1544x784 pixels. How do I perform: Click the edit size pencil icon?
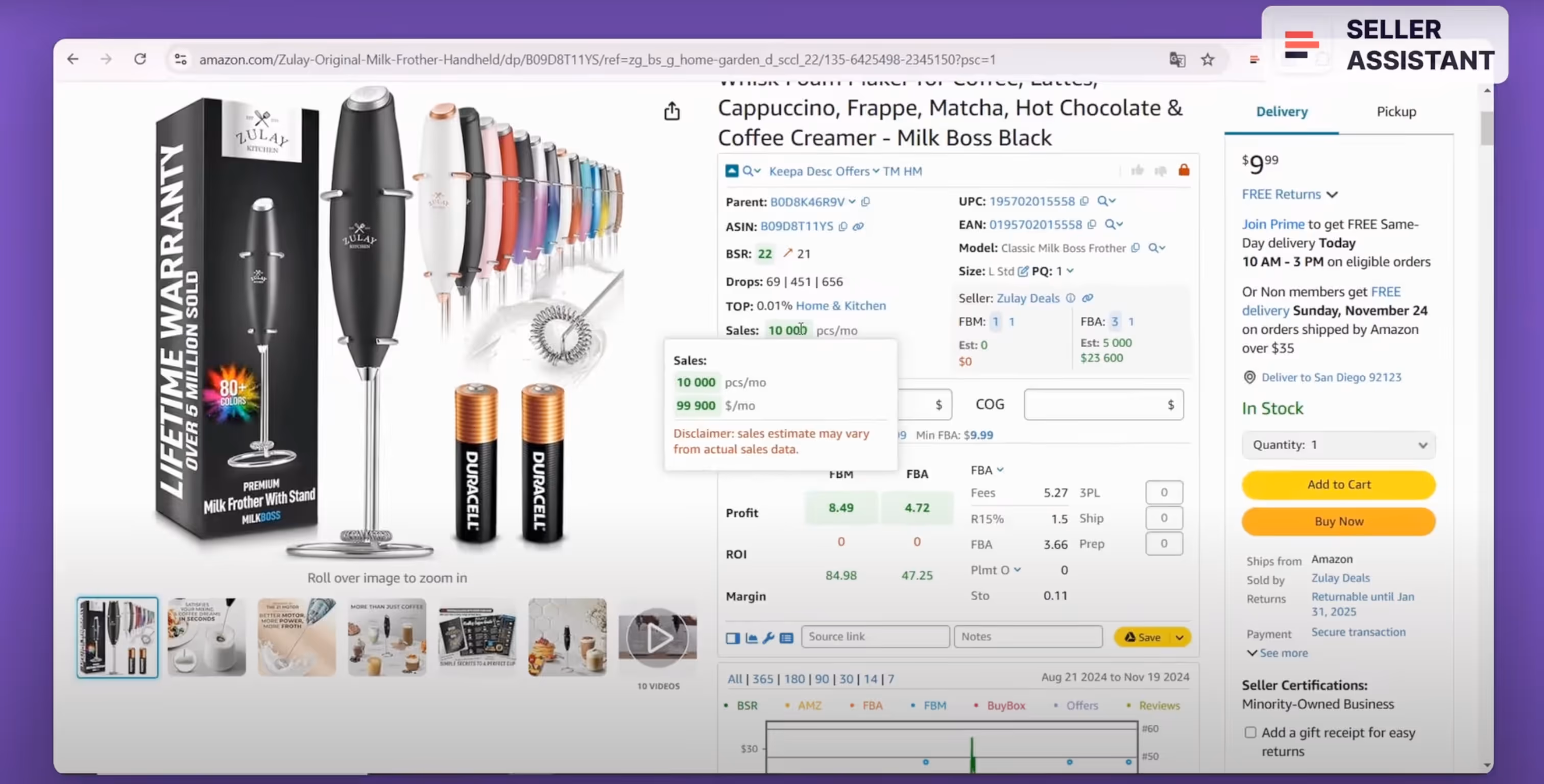[1023, 271]
